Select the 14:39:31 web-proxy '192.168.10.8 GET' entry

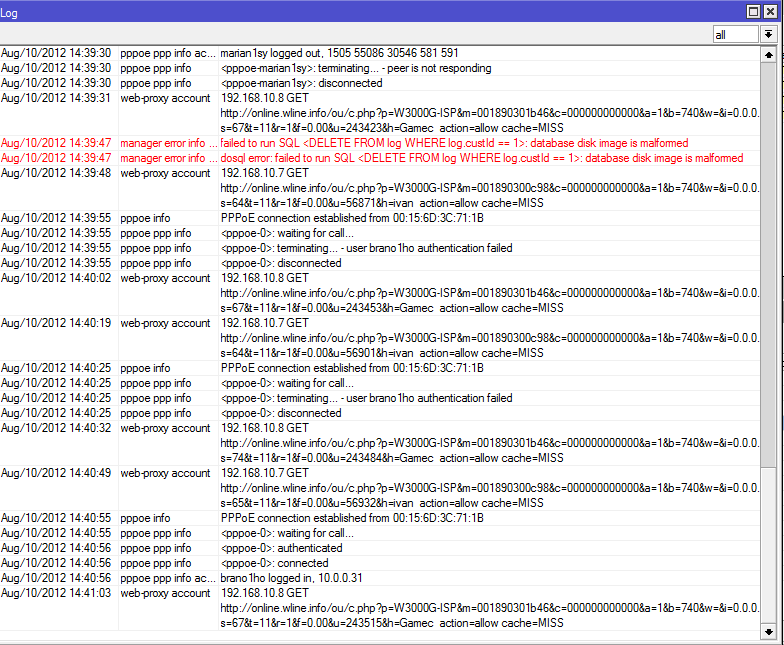[380, 113]
